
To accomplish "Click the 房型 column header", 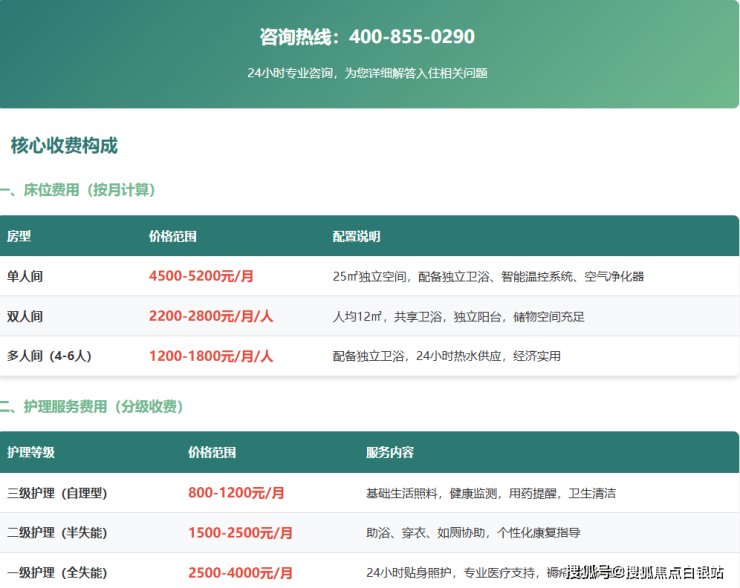I will 19,237.
